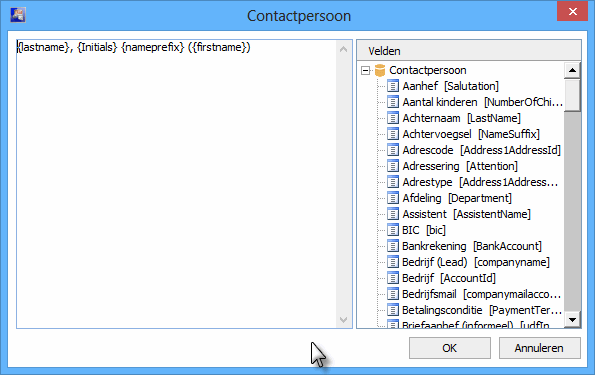Viewport: 595px width, 375px height.
Task: Click in the name format text area
Action: (x=176, y=184)
